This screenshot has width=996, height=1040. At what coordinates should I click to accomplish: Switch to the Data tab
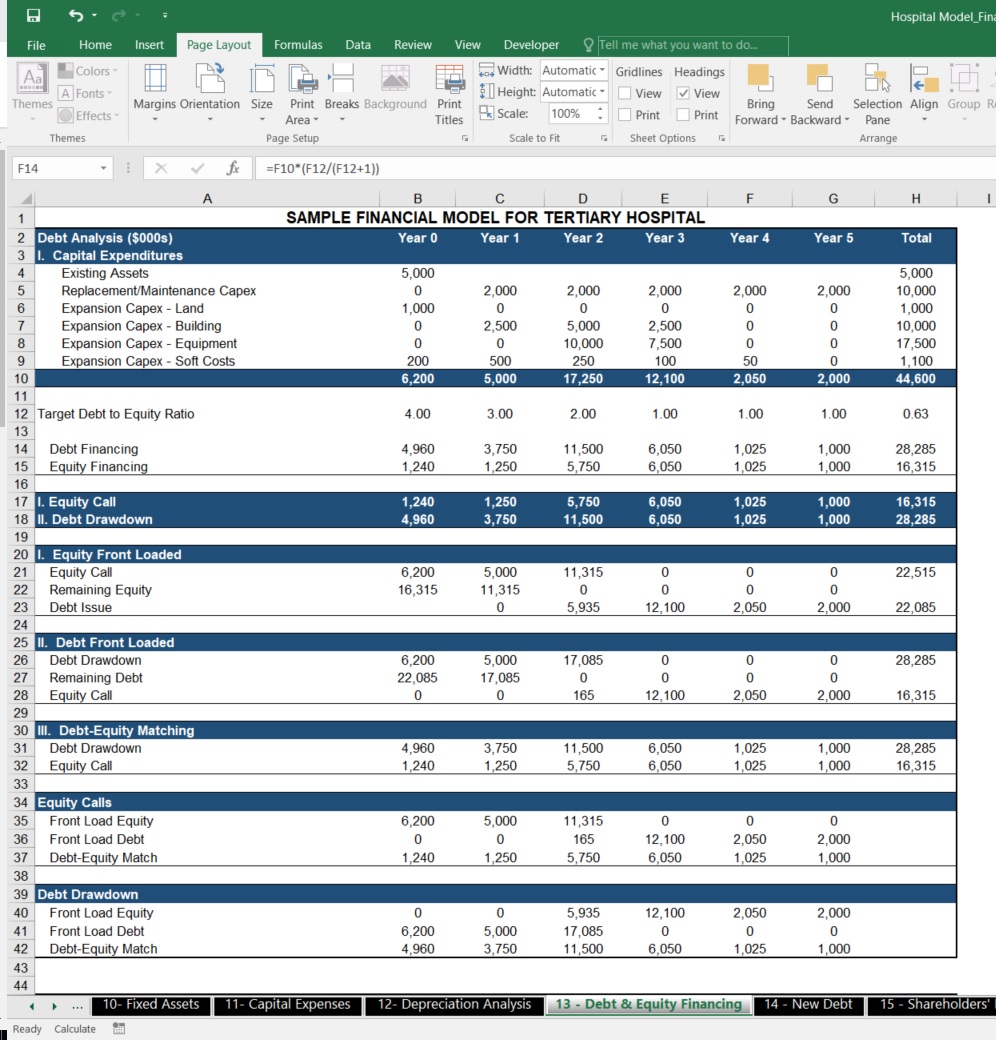pyautogui.click(x=358, y=45)
